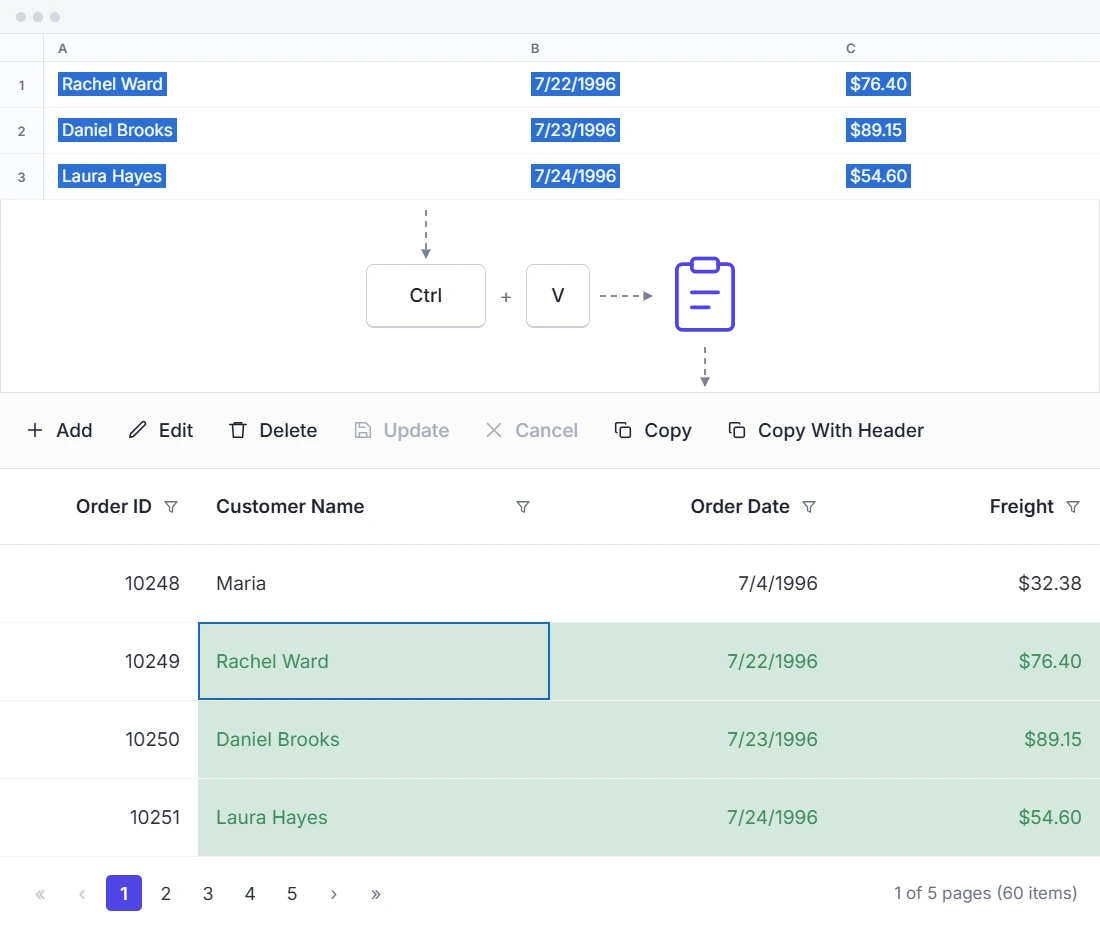Select page 1 in pager
Screen dimensions: 1100x928
[x=124, y=893]
